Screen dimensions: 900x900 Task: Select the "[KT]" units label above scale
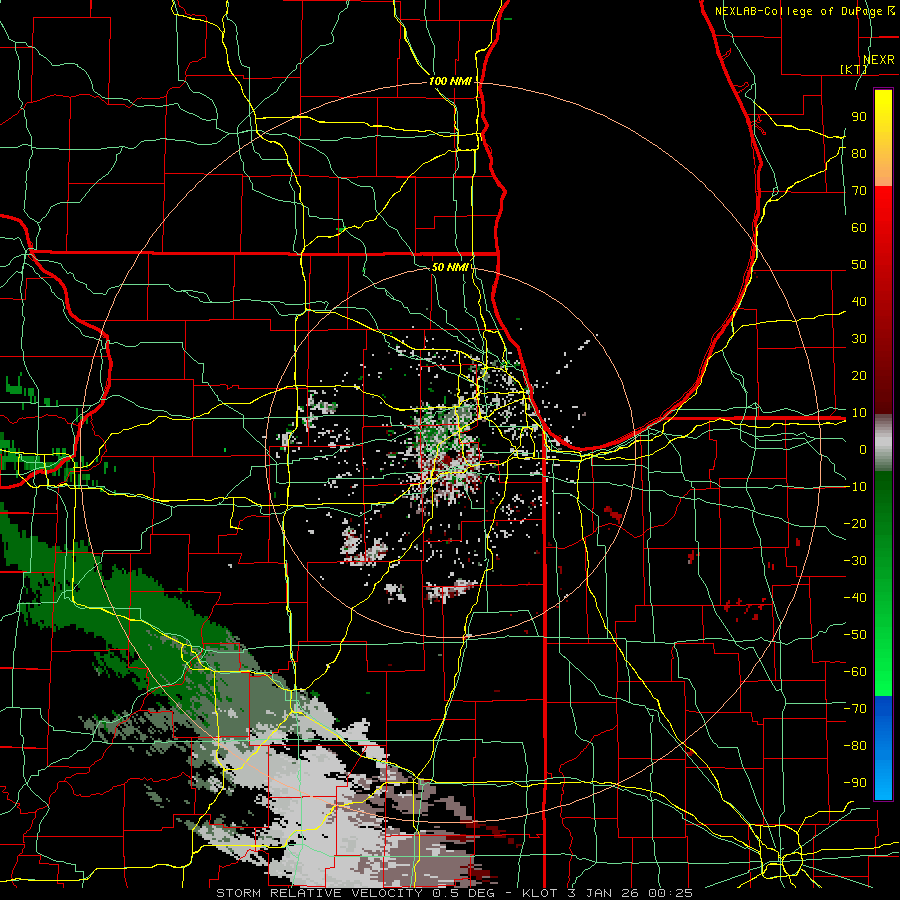[854, 69]
